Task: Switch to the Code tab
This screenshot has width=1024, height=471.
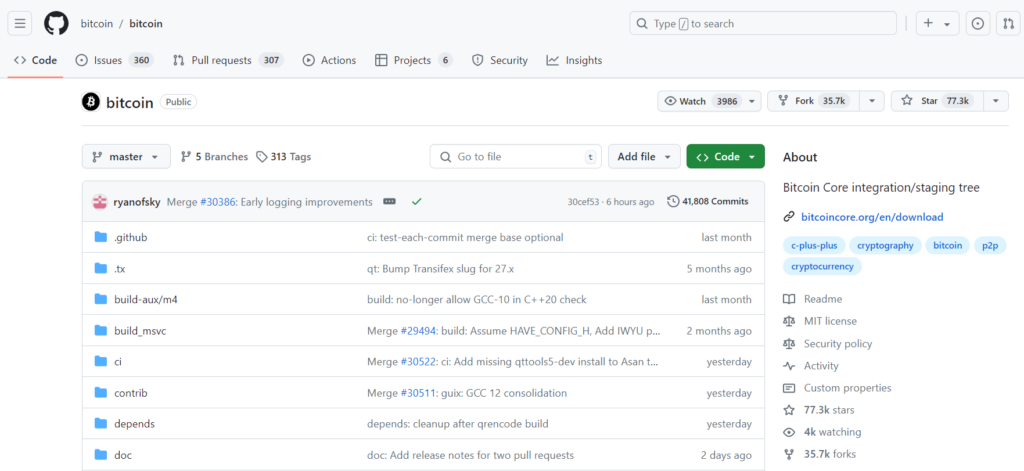Action: [x=35, y=60]
